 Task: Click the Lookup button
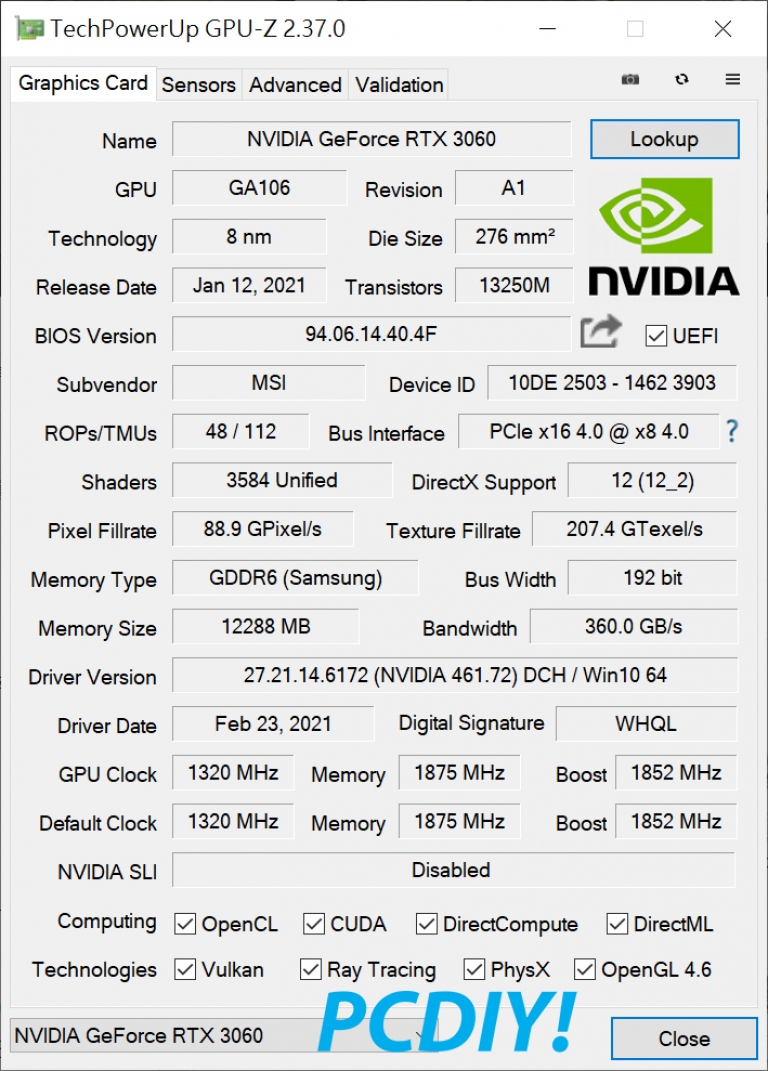(x=665, y=139)
